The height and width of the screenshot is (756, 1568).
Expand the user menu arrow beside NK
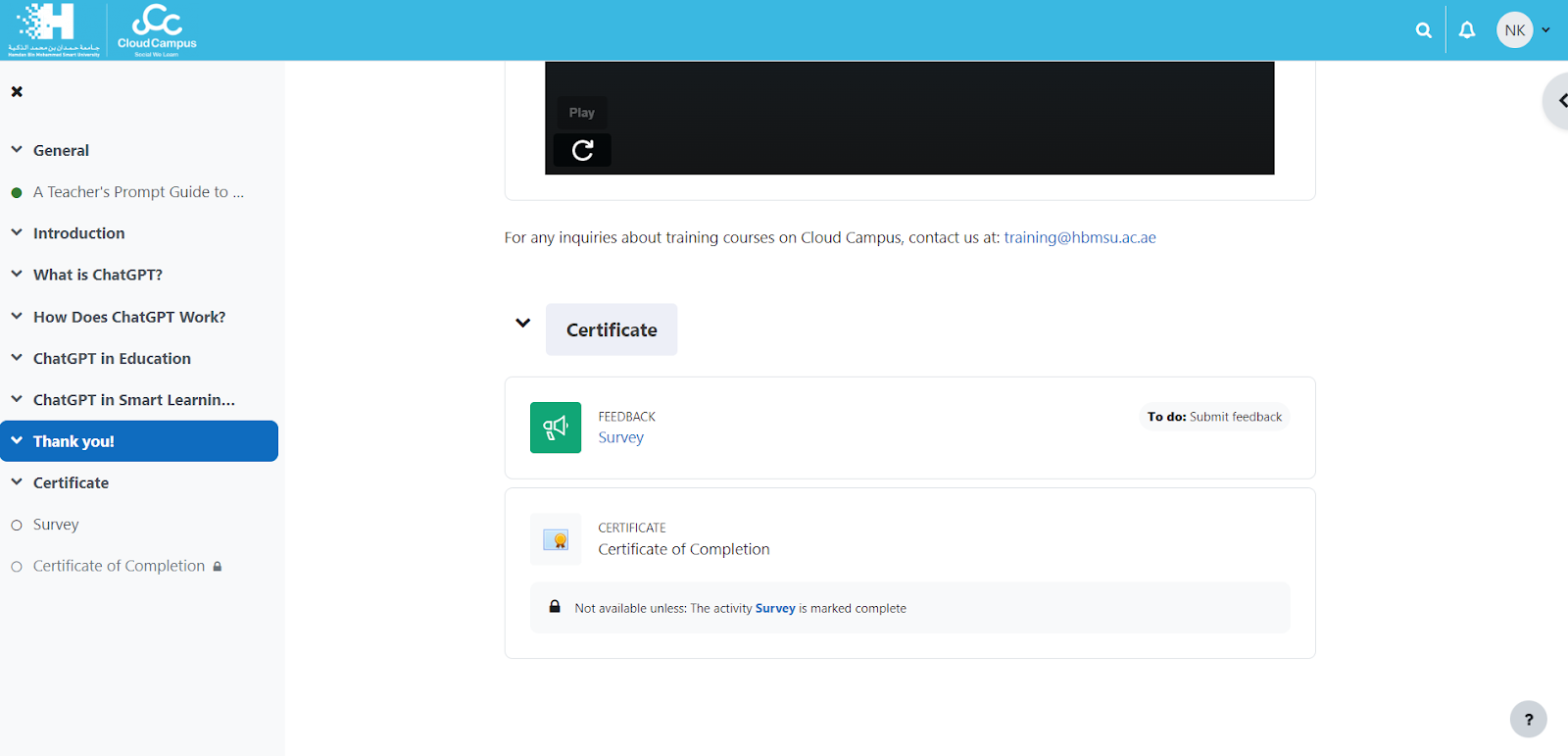click(1546, 30)
